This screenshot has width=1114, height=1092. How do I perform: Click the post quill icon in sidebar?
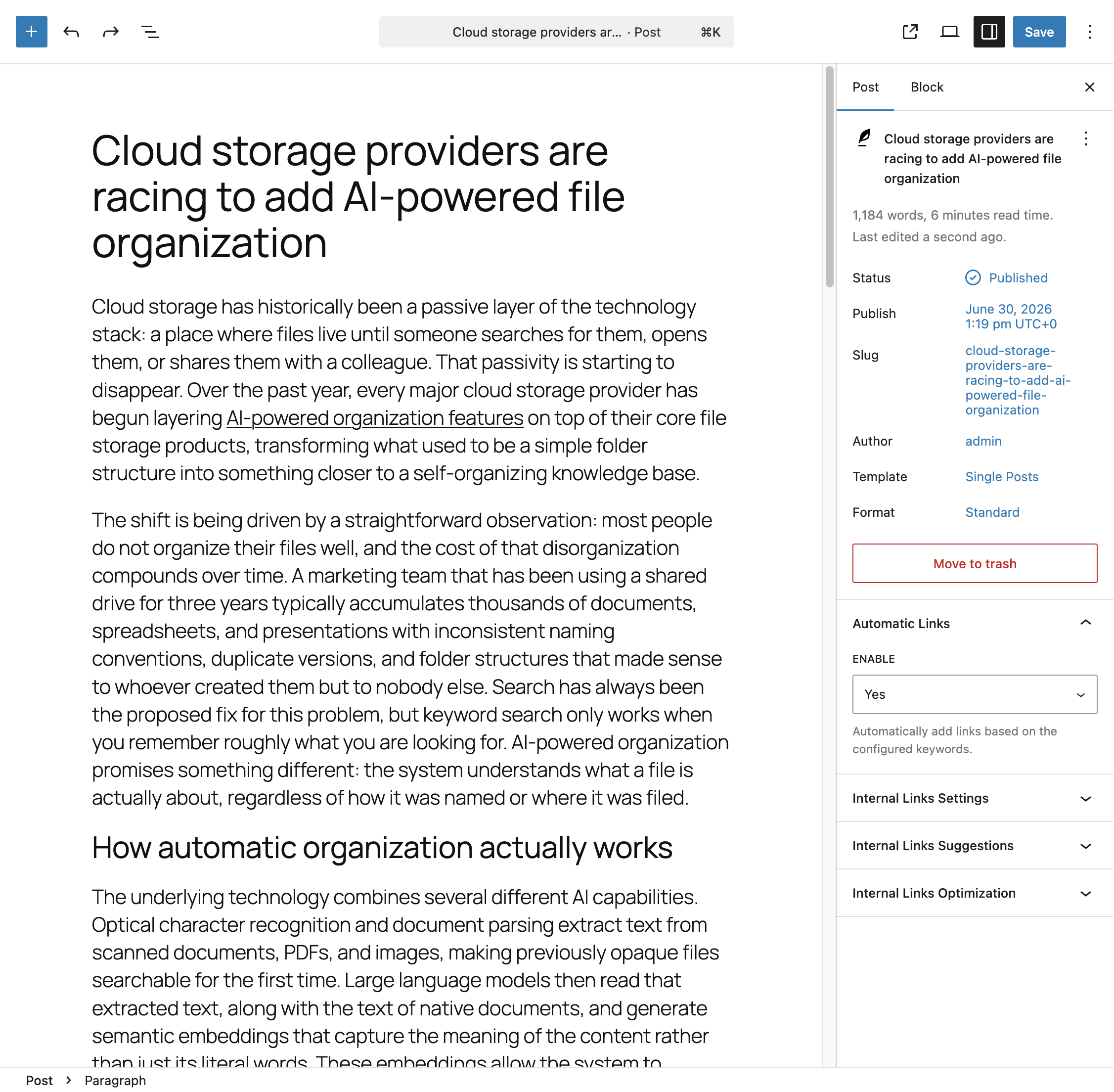864,138
